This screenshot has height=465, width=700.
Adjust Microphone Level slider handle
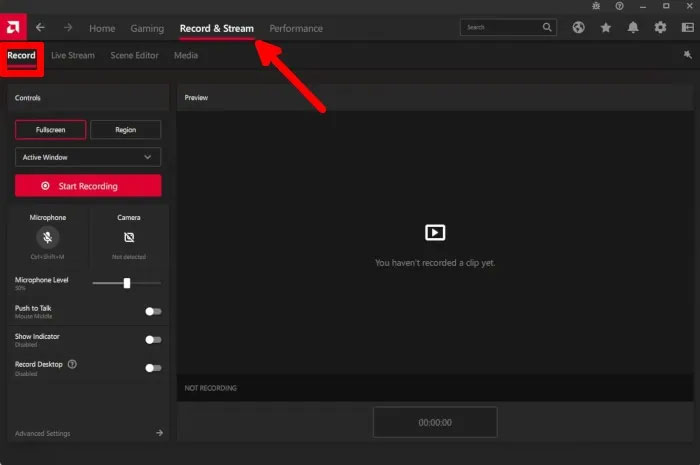click(x=127, y=283)
